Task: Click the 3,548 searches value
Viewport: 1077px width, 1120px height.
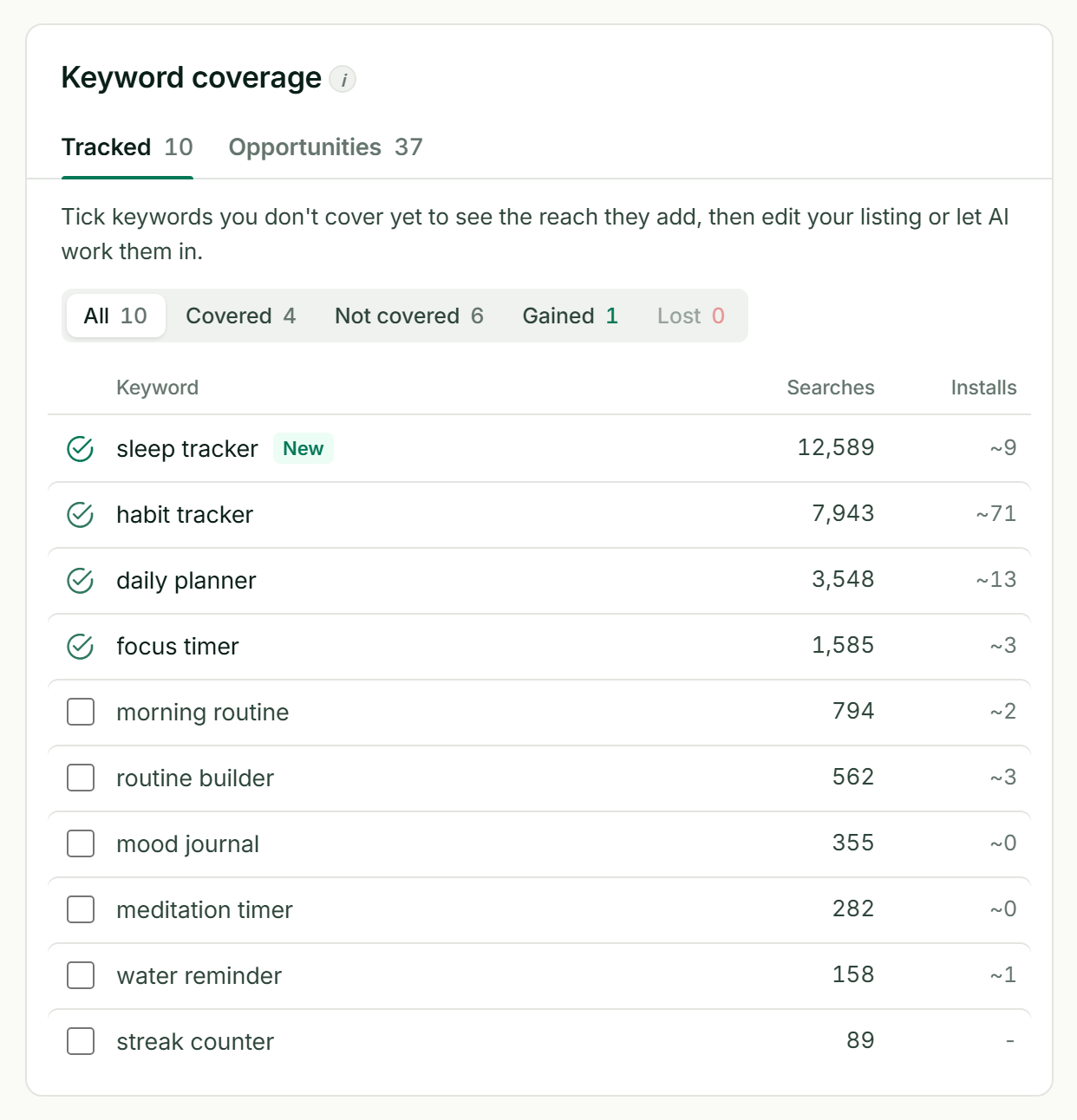Action: [x=843, y=579]
